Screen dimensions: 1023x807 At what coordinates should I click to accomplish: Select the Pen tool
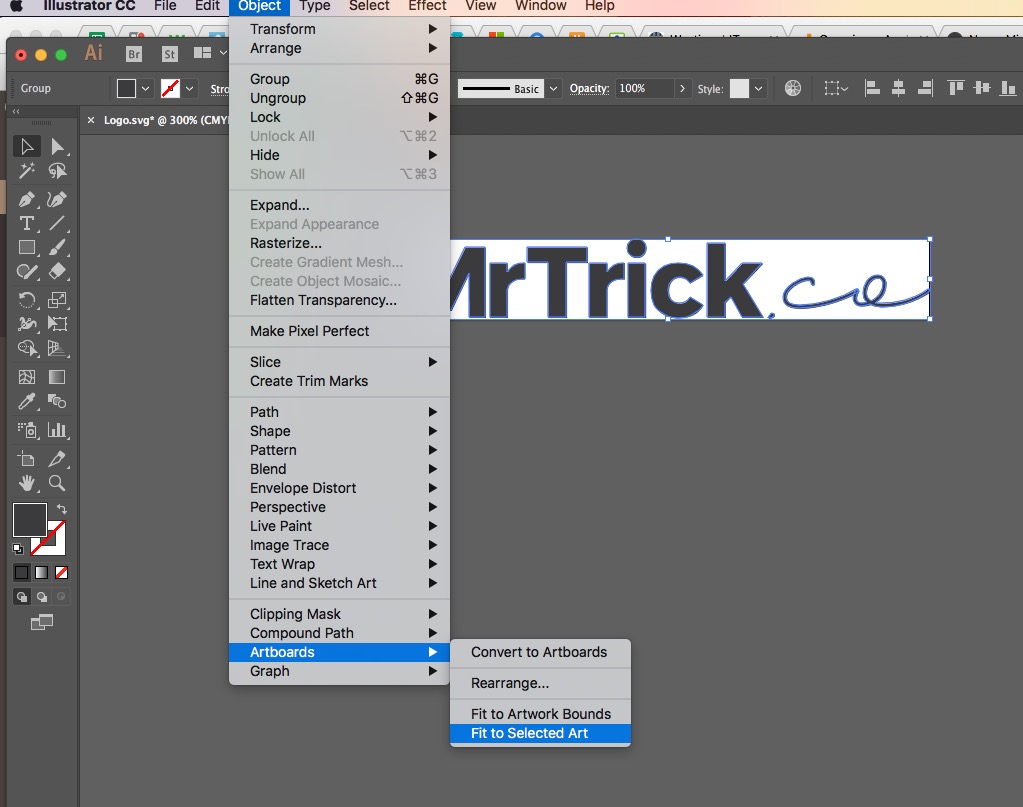[x=26, y=198]
